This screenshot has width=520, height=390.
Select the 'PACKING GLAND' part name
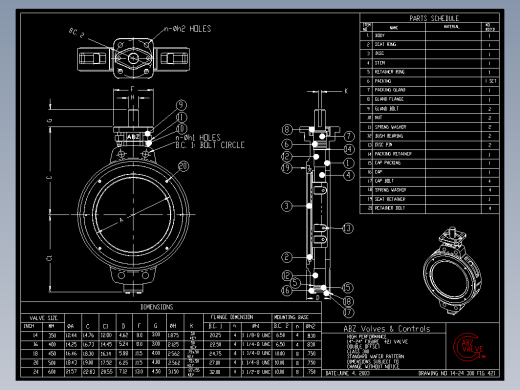click(390, 90)
